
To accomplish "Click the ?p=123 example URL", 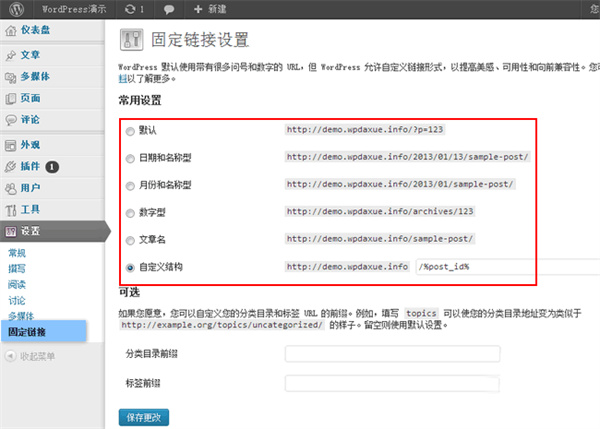I will [365, 129].
